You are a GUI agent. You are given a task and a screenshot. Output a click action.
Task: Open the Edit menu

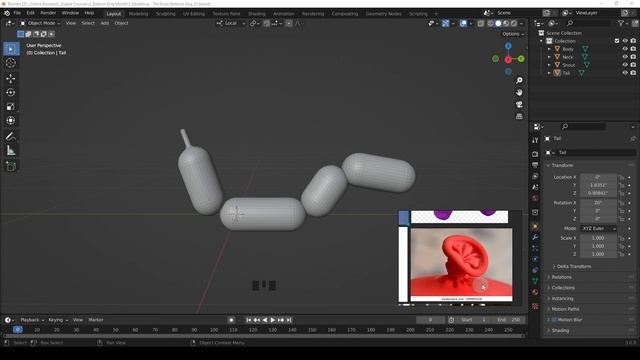tap(30, 13)
